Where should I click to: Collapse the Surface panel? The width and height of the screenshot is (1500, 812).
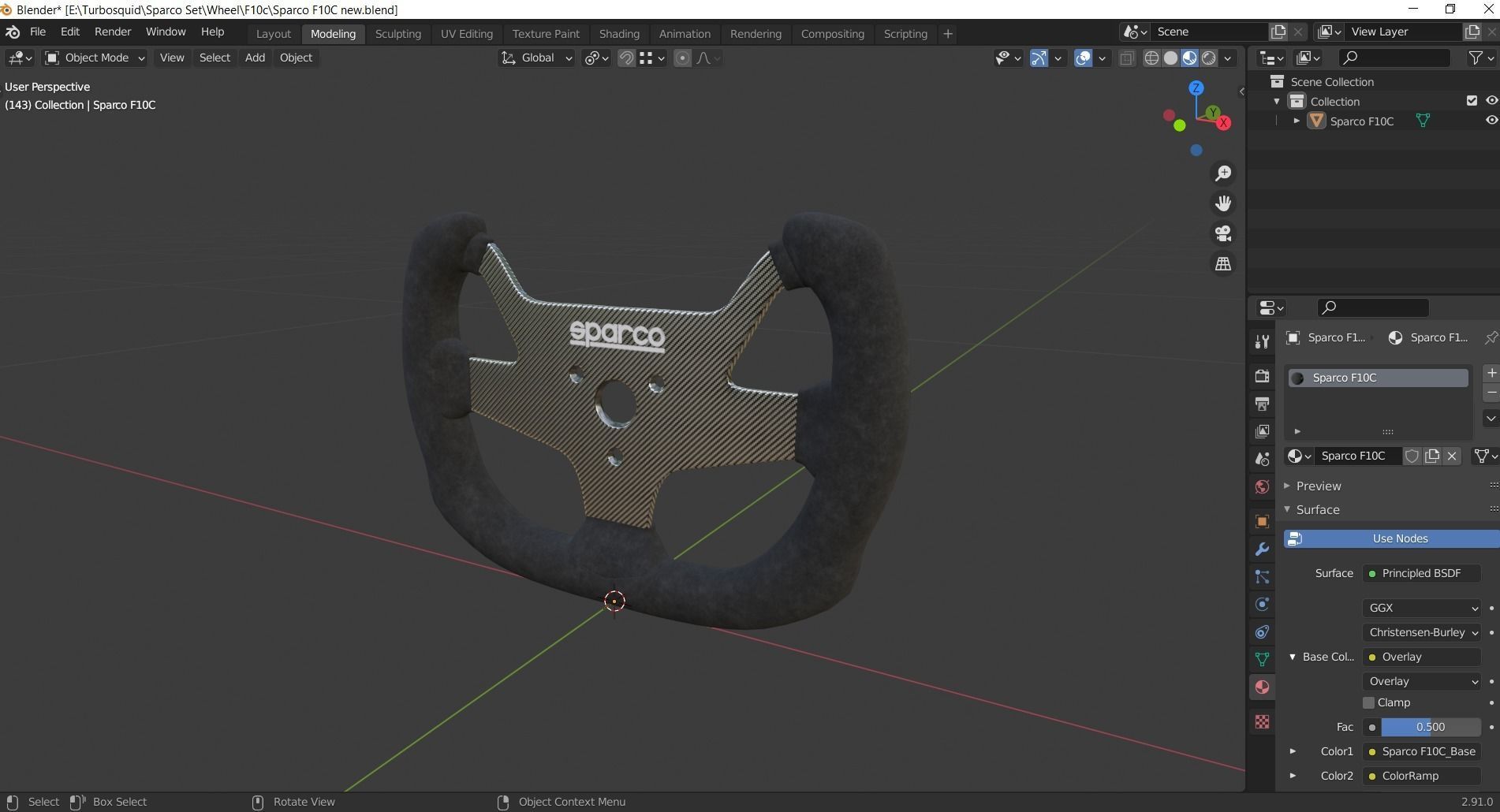1287,509
